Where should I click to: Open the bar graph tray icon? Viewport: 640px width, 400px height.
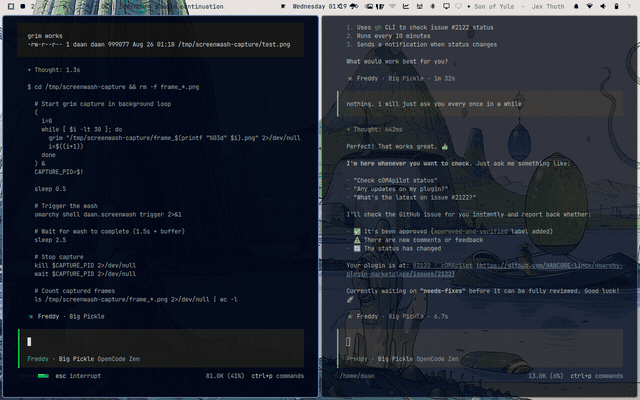(420, 6)
